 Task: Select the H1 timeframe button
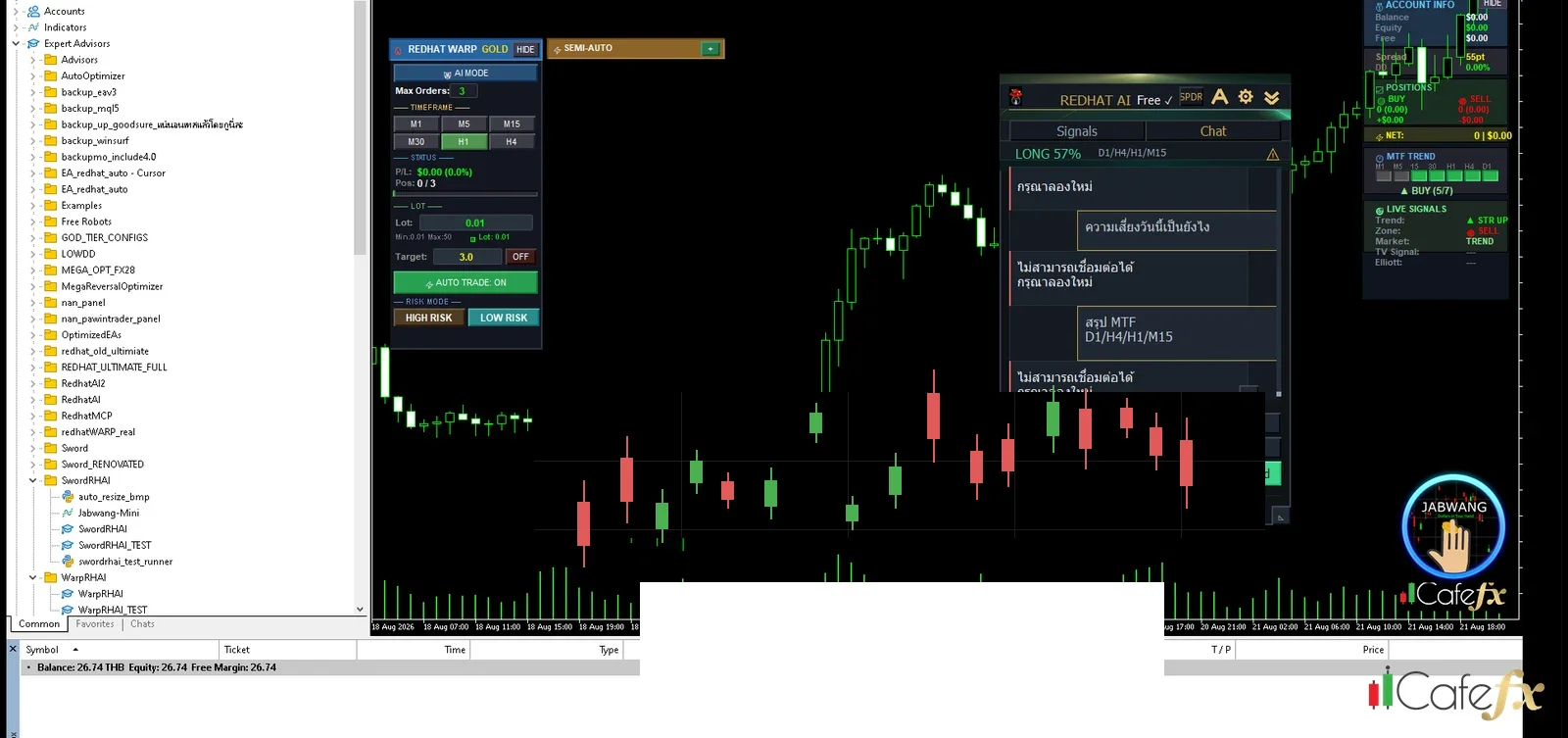(464, 142)
